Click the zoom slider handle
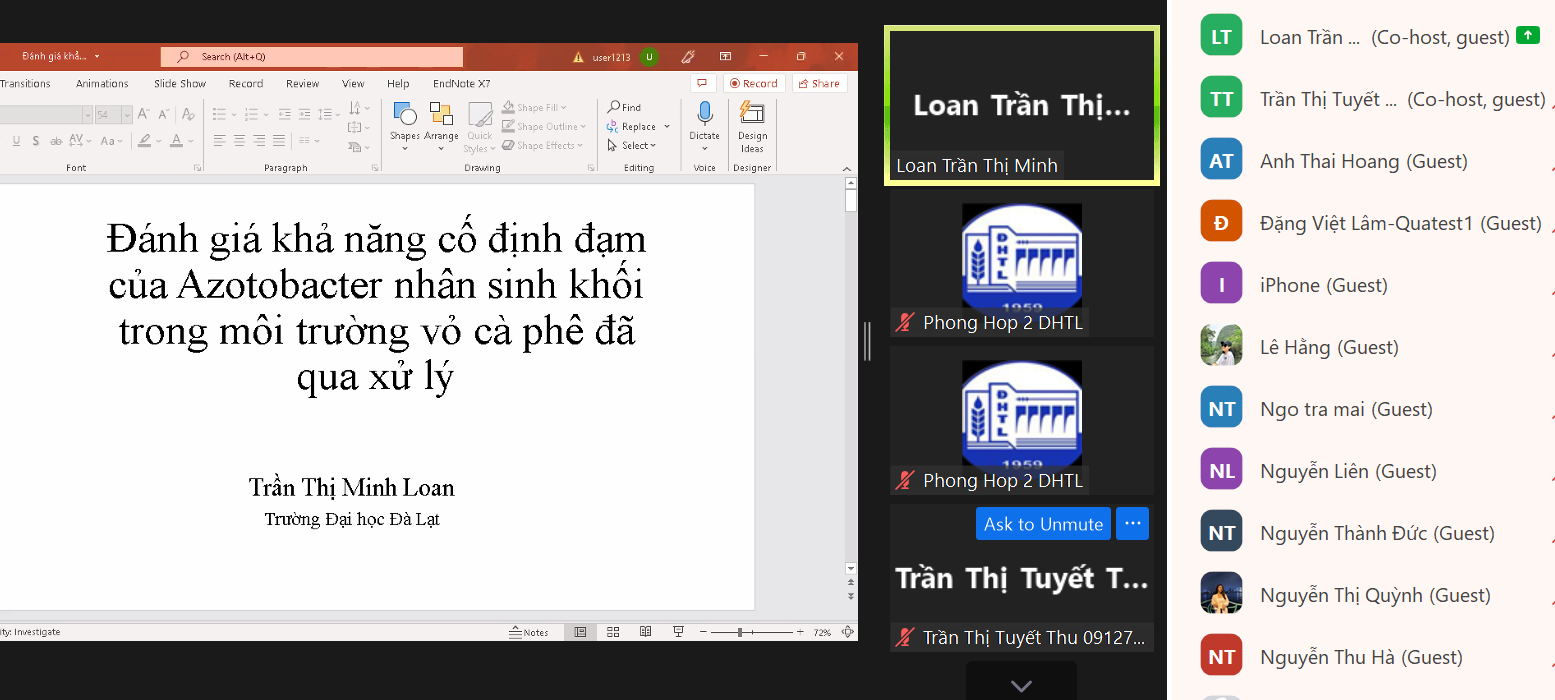Viewport: 1555px width, 700px height. 740,632
